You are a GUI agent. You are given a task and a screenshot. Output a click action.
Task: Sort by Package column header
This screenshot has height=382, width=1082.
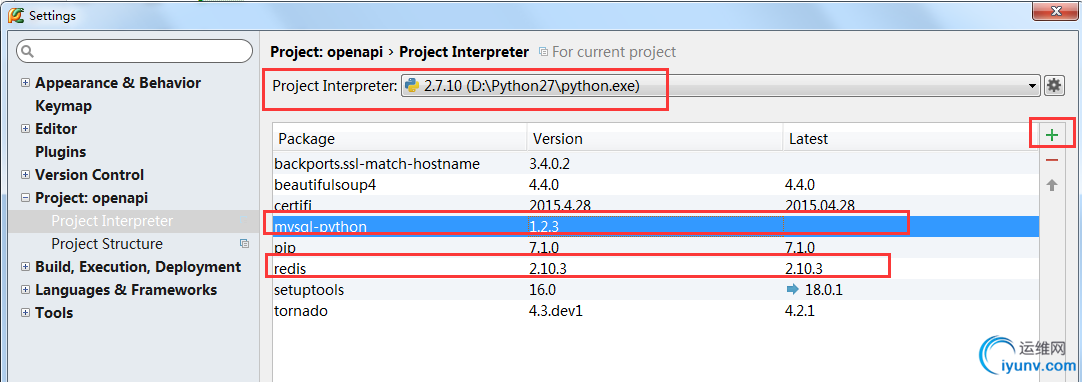click(400, 139)
